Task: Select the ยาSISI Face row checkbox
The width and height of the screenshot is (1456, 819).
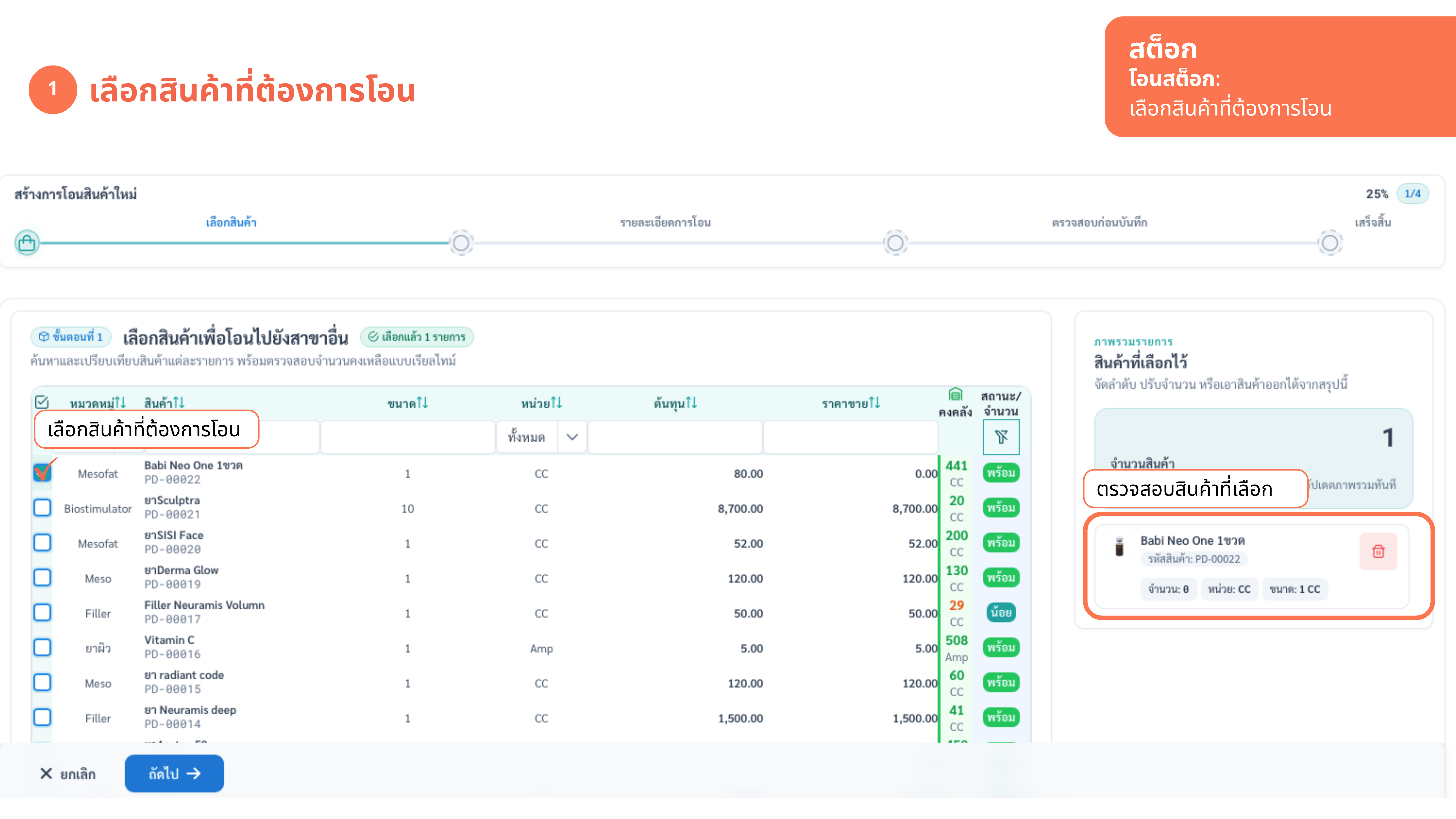Action: click(42, 543)
